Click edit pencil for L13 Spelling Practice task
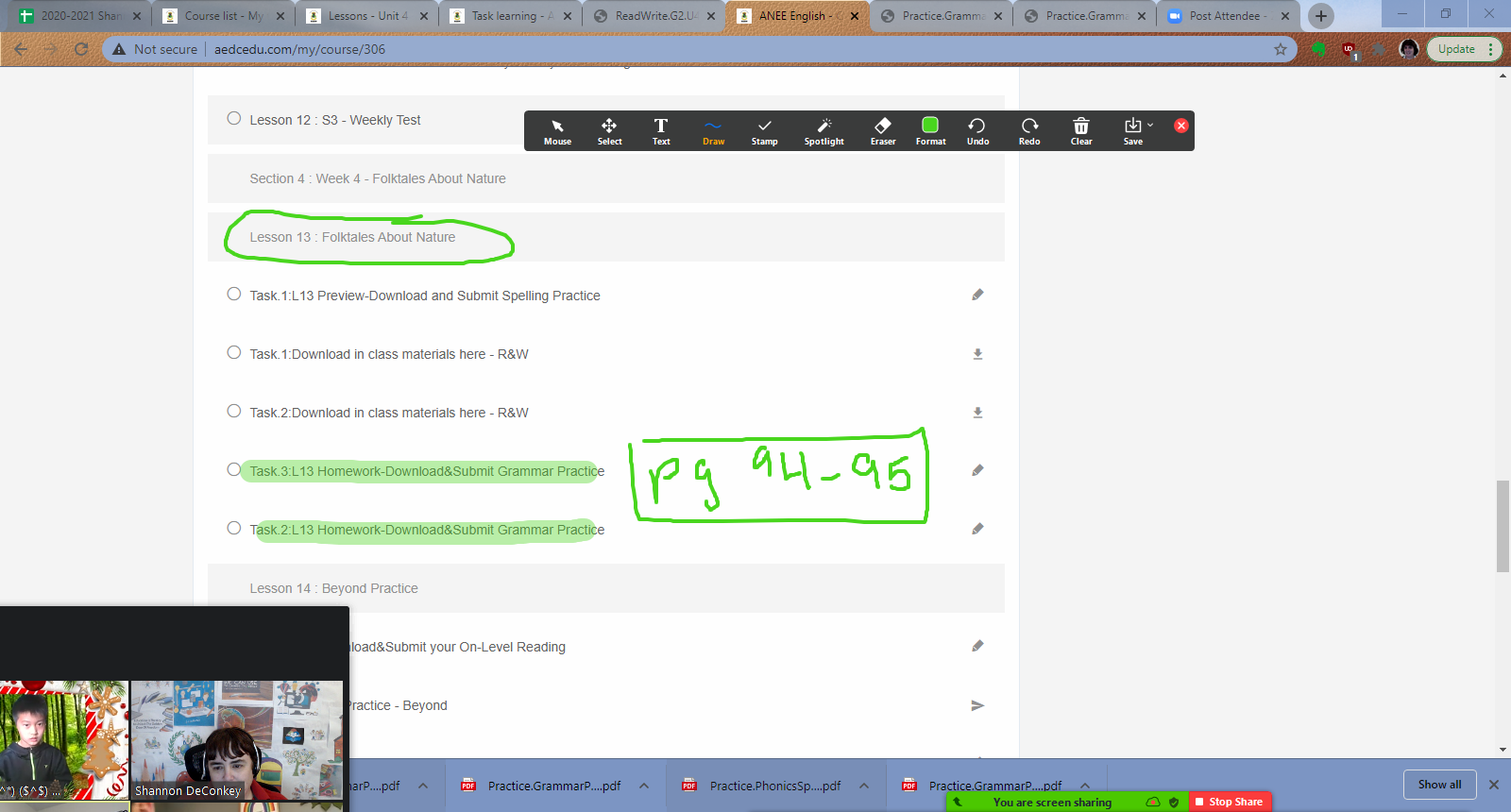 pyautogui.click(x=977, y=295)
